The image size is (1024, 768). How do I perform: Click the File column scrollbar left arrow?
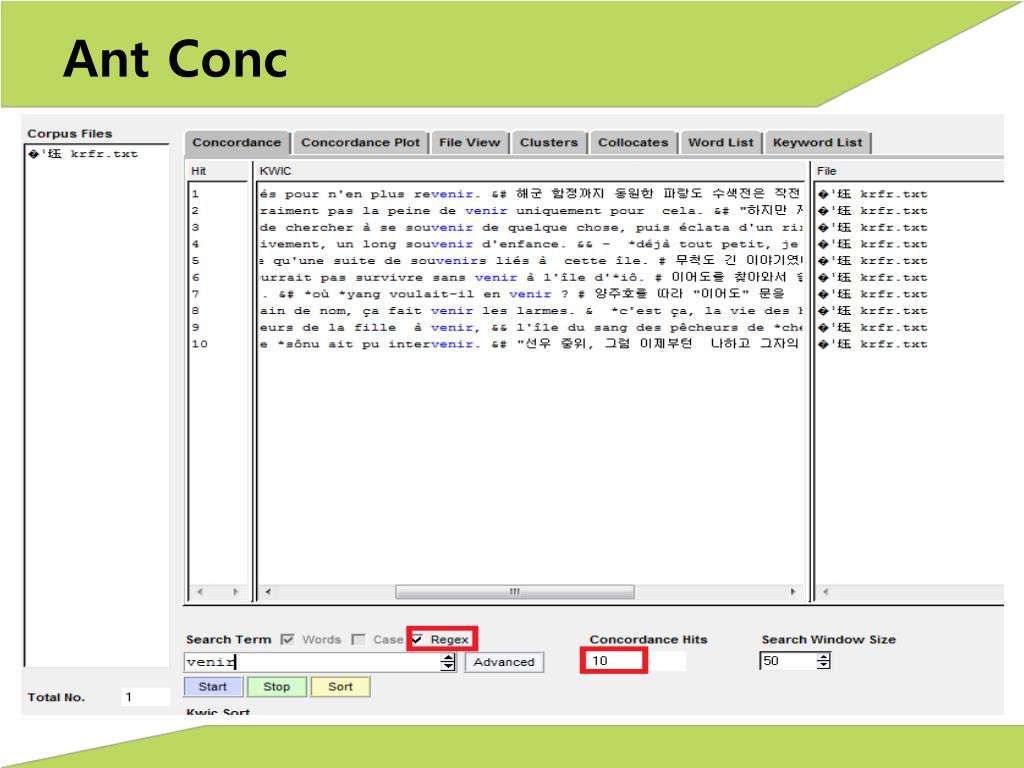coord(825,592)
